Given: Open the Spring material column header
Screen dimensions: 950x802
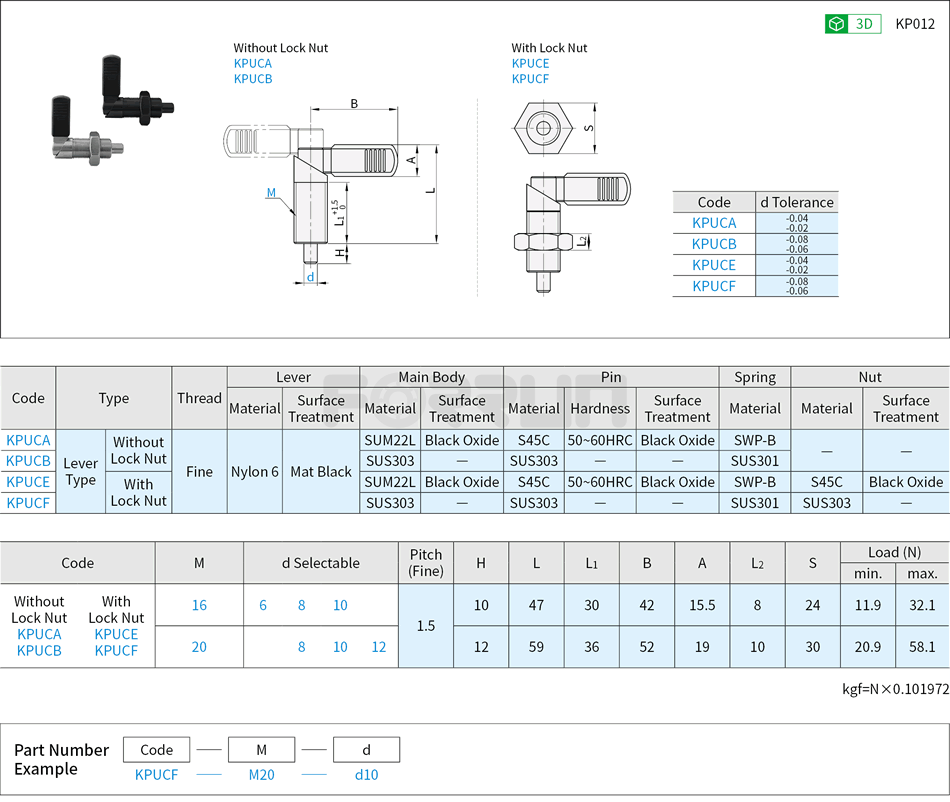Looking at the screenshot, I should point(755,377).
